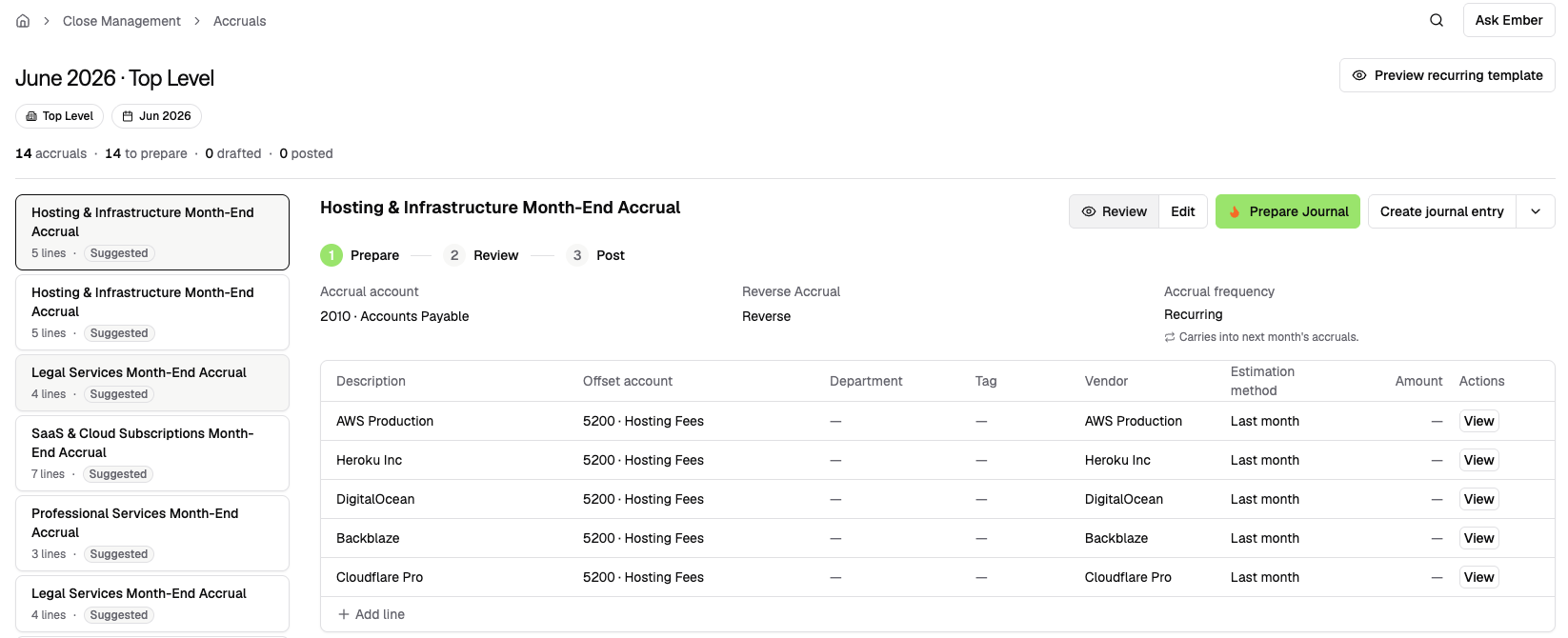This screenshot has height=638, width=1568.
Task: Click DigitalOcean description cell
Action: click(375, 499)
